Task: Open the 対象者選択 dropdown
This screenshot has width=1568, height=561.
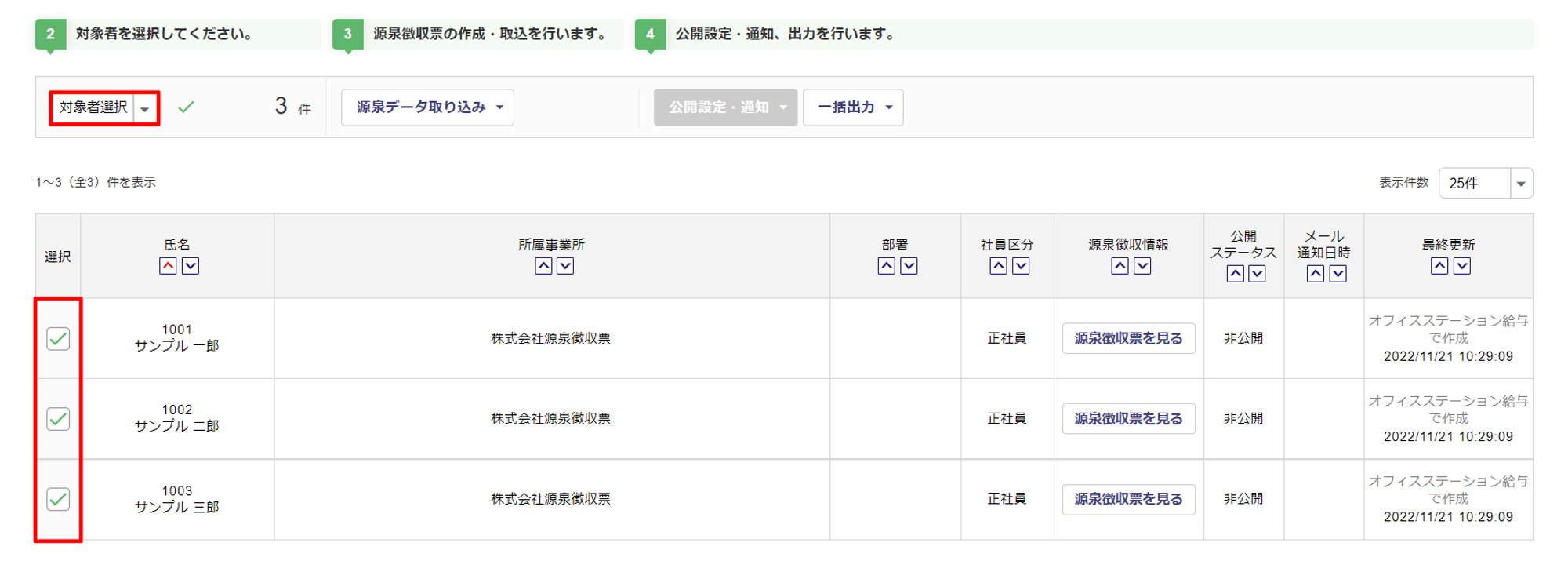Action: pos(104,107)
